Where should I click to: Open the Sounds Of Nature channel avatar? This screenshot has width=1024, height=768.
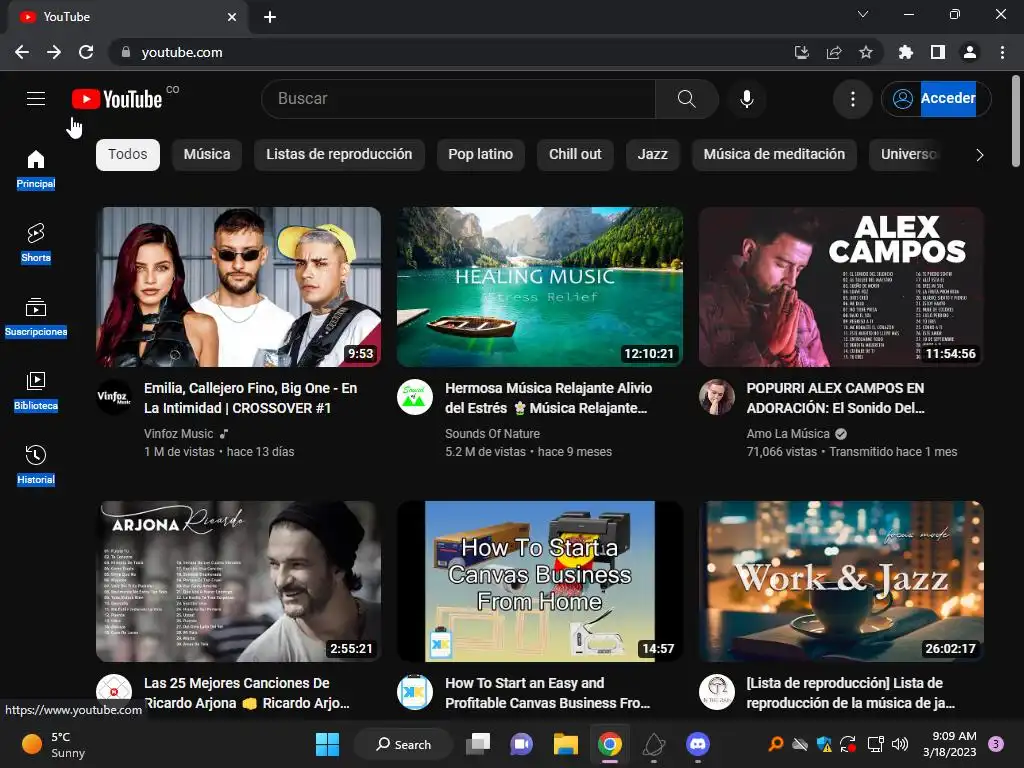tap(415, 397)
